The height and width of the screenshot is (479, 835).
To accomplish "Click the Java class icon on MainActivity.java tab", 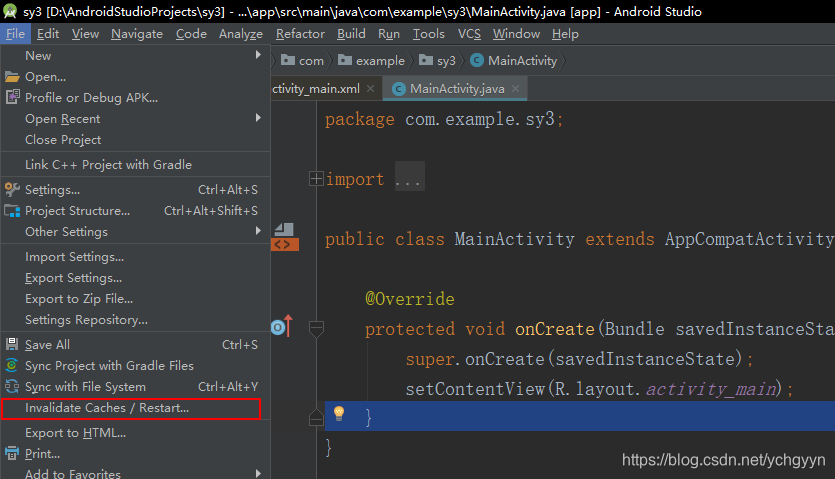I will click(x=399, y=89).
